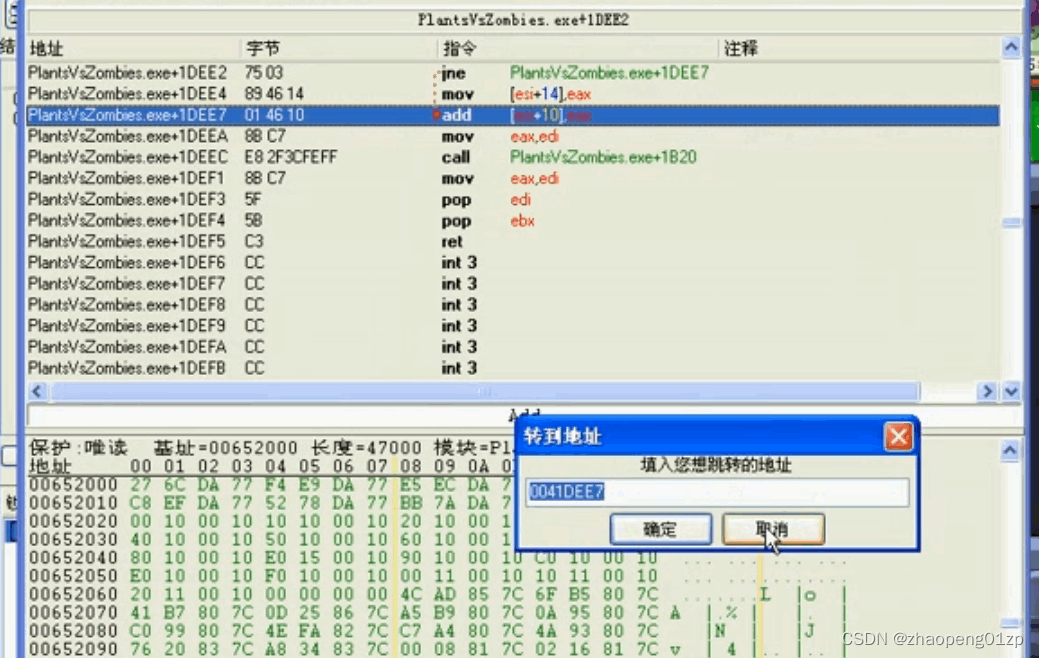1039x658 pixels.
Task: Select the row PlantsVsZombies.exe+1DEF5 ret
Action: pos(513,242)
